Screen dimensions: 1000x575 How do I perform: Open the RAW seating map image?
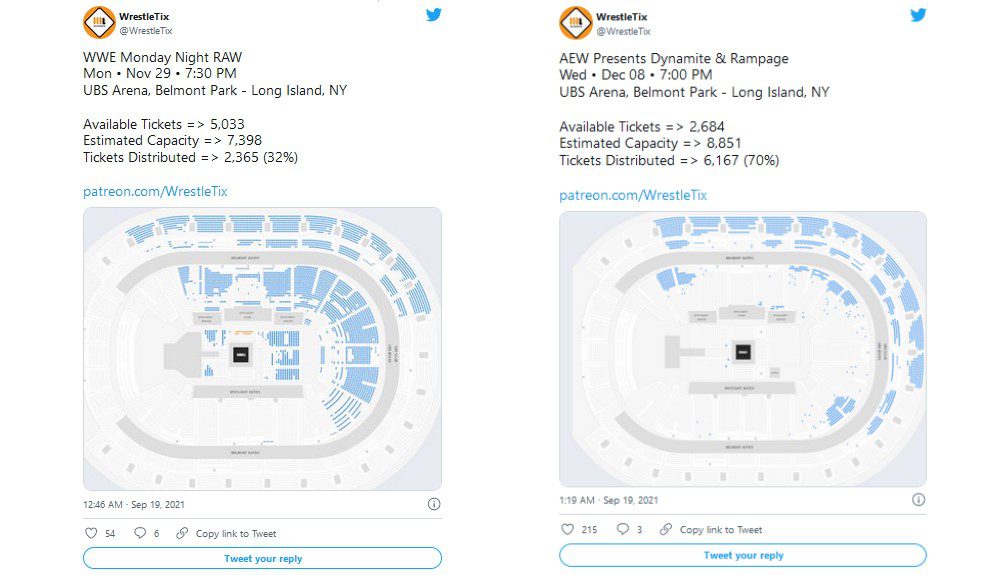(262, 349)
